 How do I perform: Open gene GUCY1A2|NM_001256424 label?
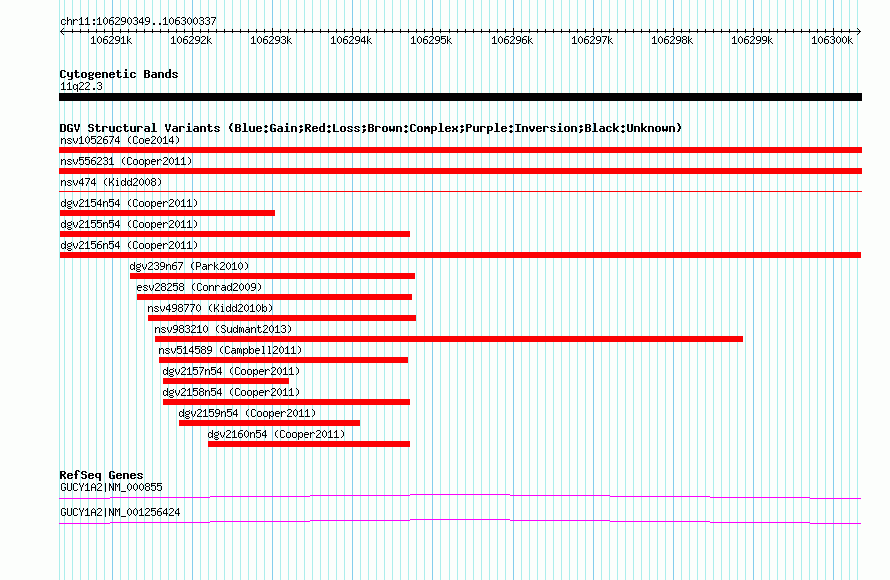[x=120, y=512]
